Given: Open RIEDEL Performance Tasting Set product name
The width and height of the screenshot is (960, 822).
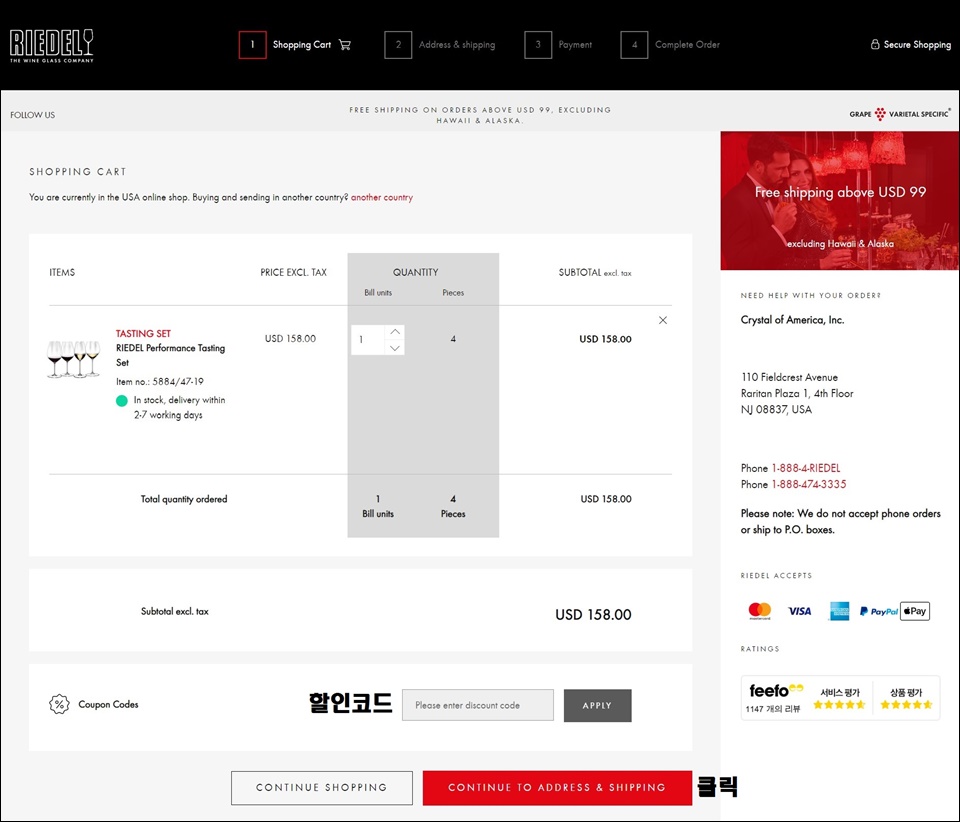Looking at the screenshot, I should point(170,355).
